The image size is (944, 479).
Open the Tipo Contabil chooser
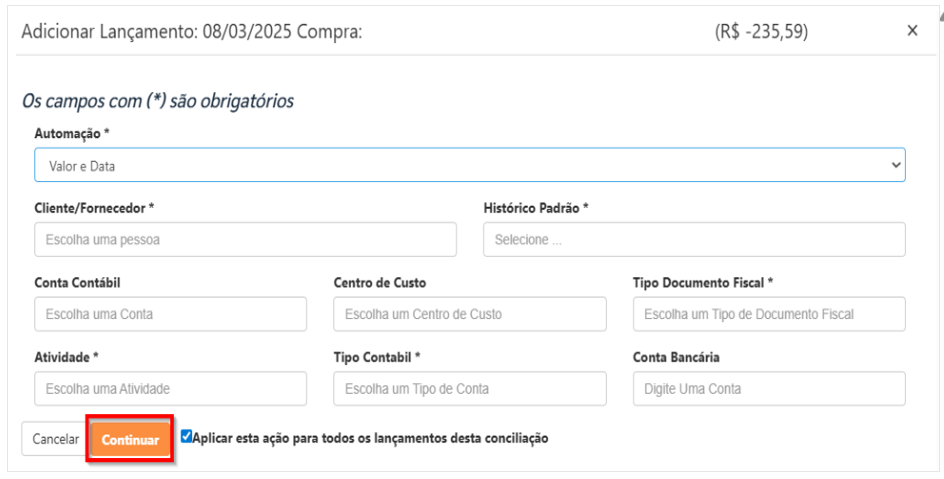click(469, 388)
